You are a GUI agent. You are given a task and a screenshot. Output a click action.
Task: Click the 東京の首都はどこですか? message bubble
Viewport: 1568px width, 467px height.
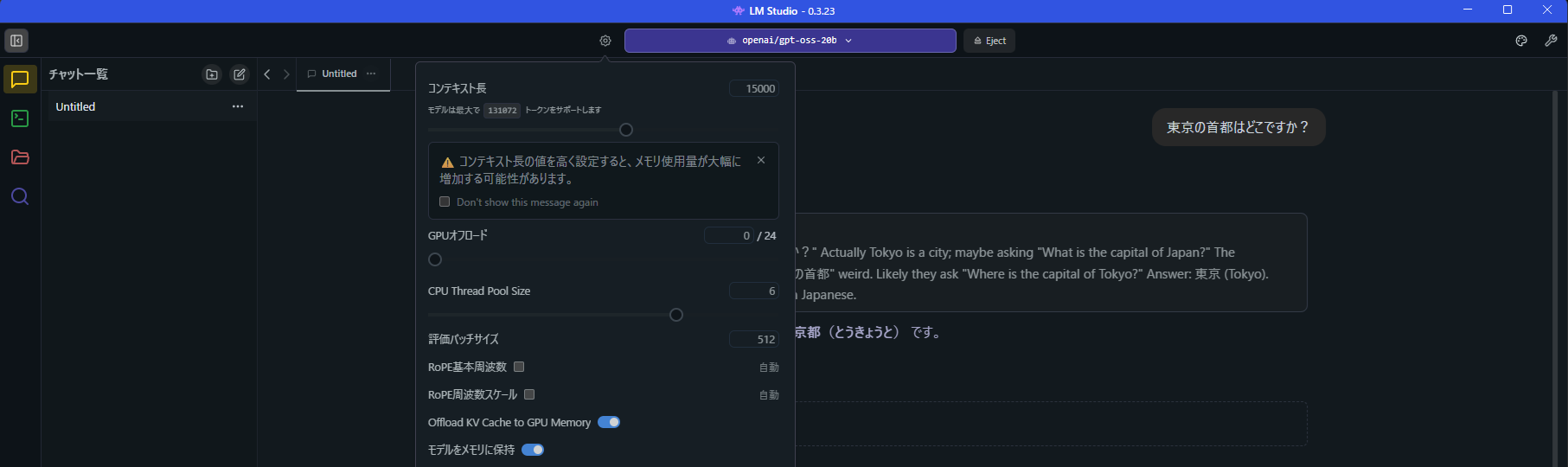tap(1238, 127)
